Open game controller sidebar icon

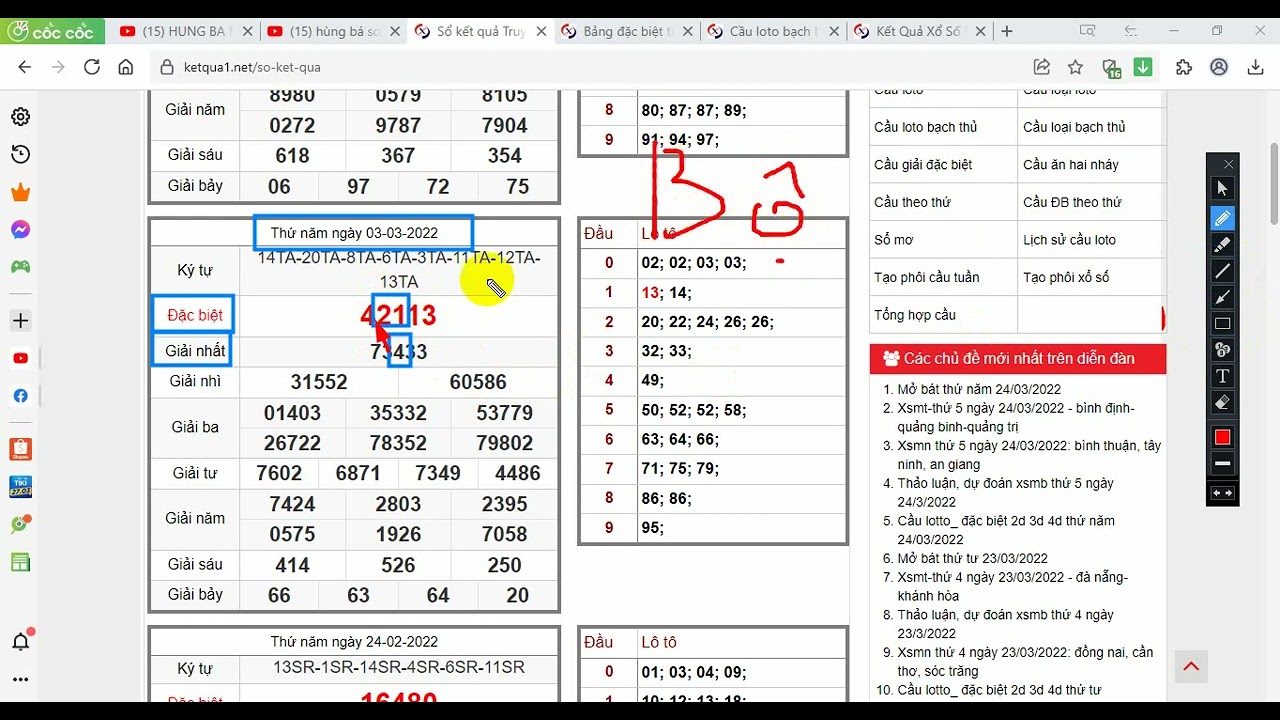[x=20, y=267]
